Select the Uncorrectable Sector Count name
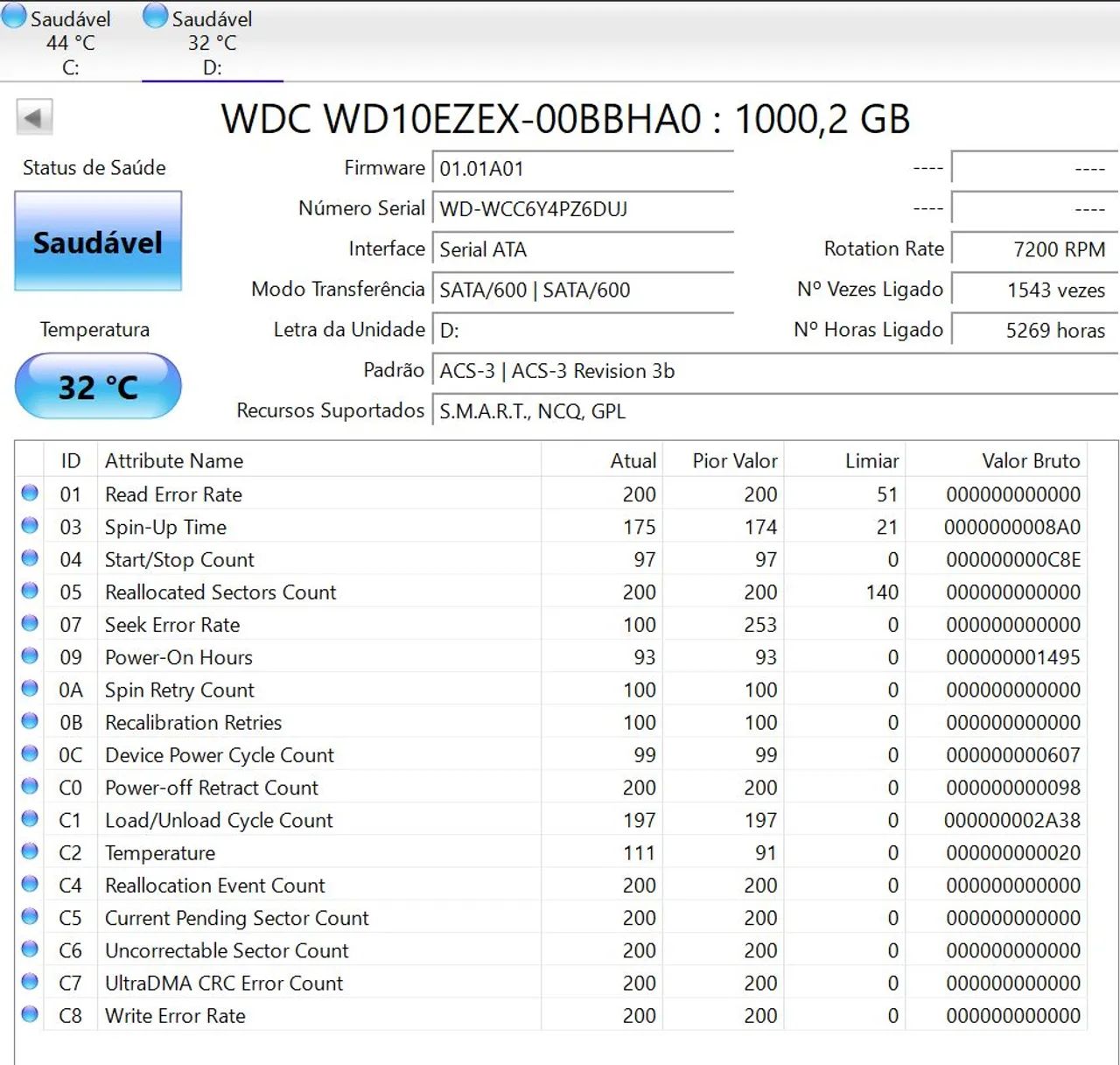The image size is (1120, 1065). click(x=227, y=950)
